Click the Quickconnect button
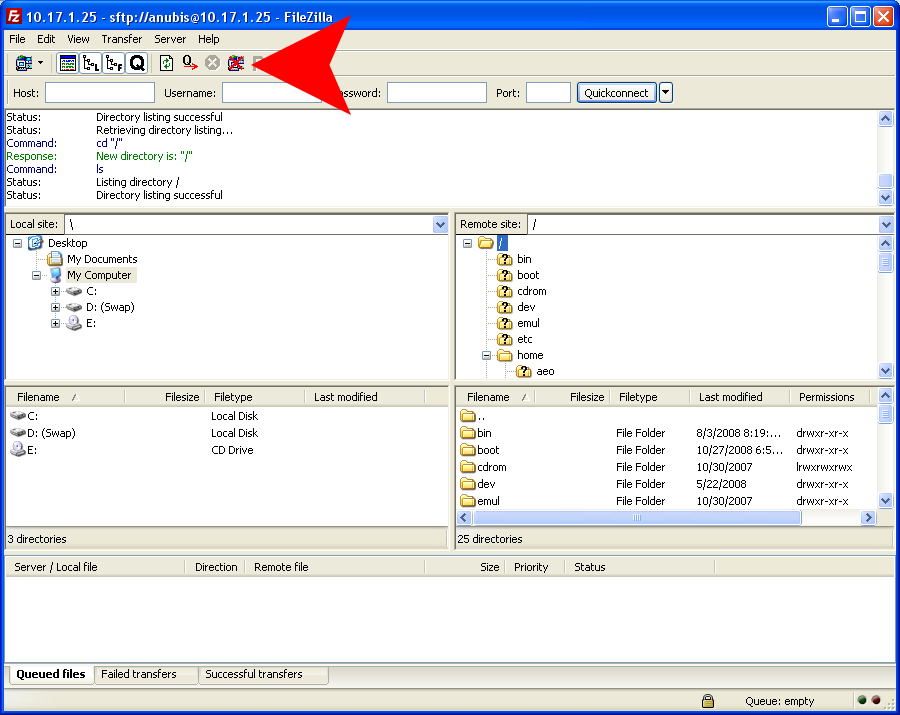The height and width of the screenshot is (715, 900). coord(616,92)
